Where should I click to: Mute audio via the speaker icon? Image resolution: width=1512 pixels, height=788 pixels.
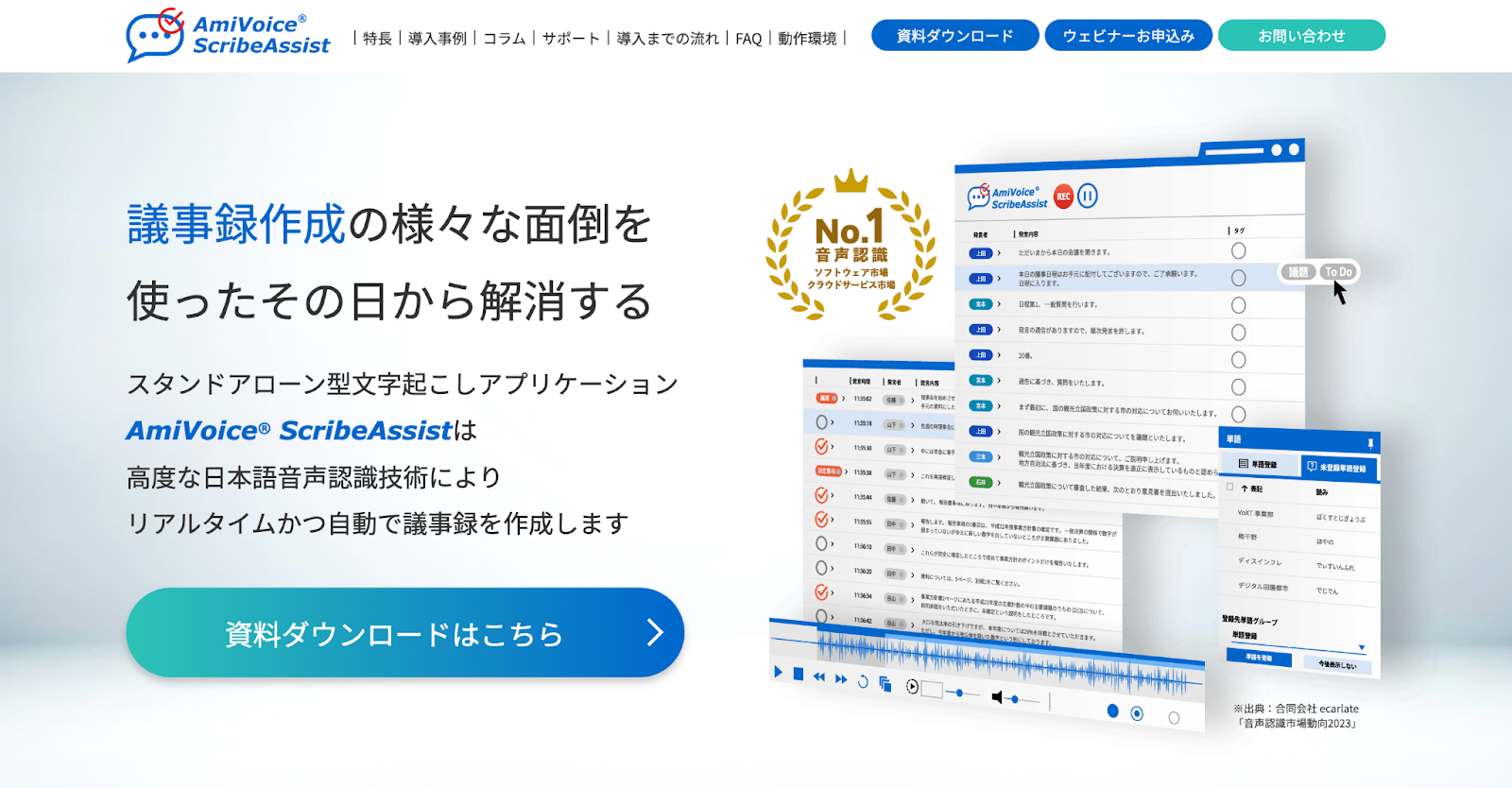click(997, 697)
